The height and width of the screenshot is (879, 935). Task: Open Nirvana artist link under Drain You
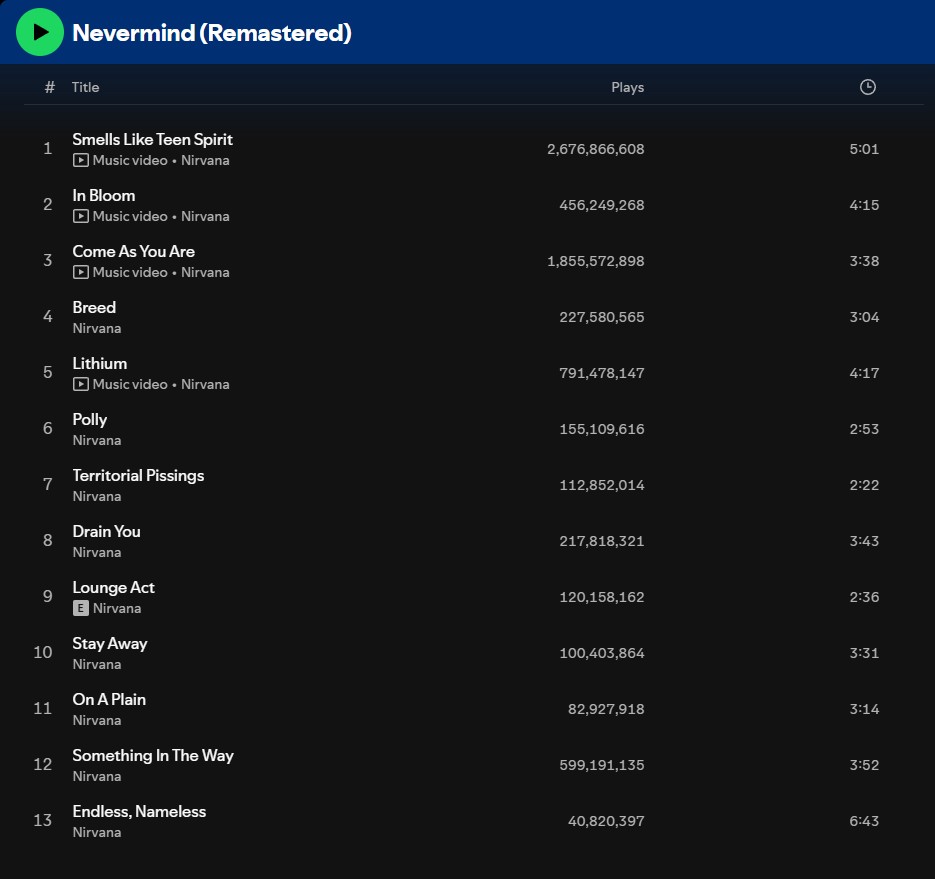point(97,553)
